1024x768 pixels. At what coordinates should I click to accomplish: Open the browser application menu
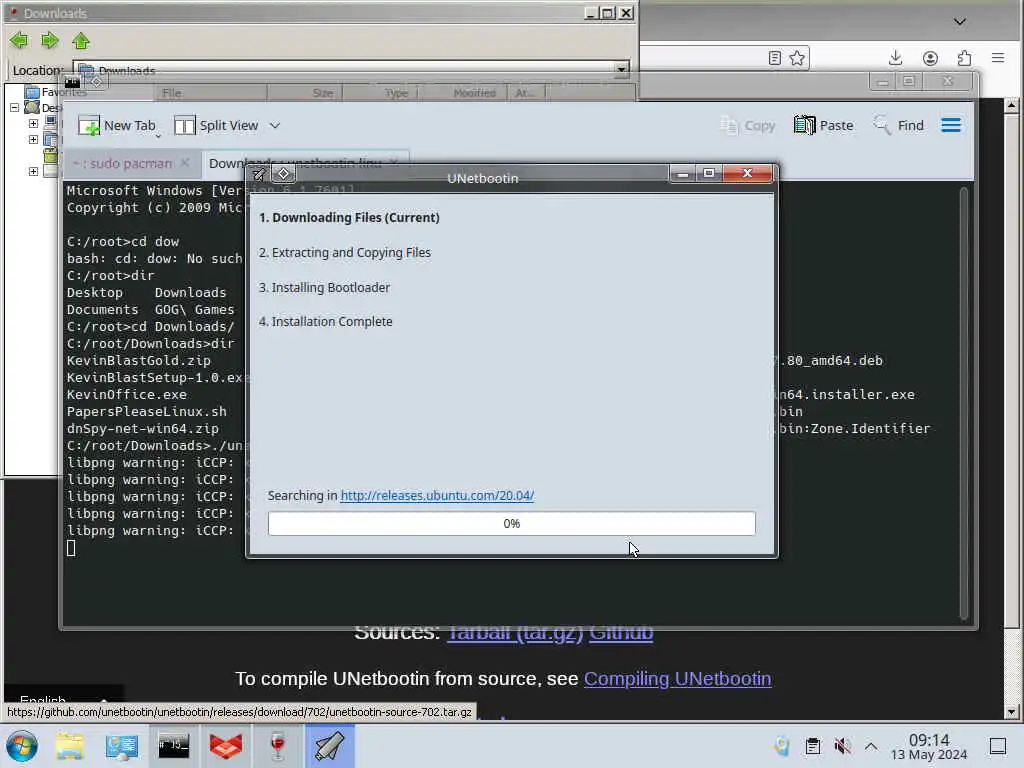pos(998,58)
